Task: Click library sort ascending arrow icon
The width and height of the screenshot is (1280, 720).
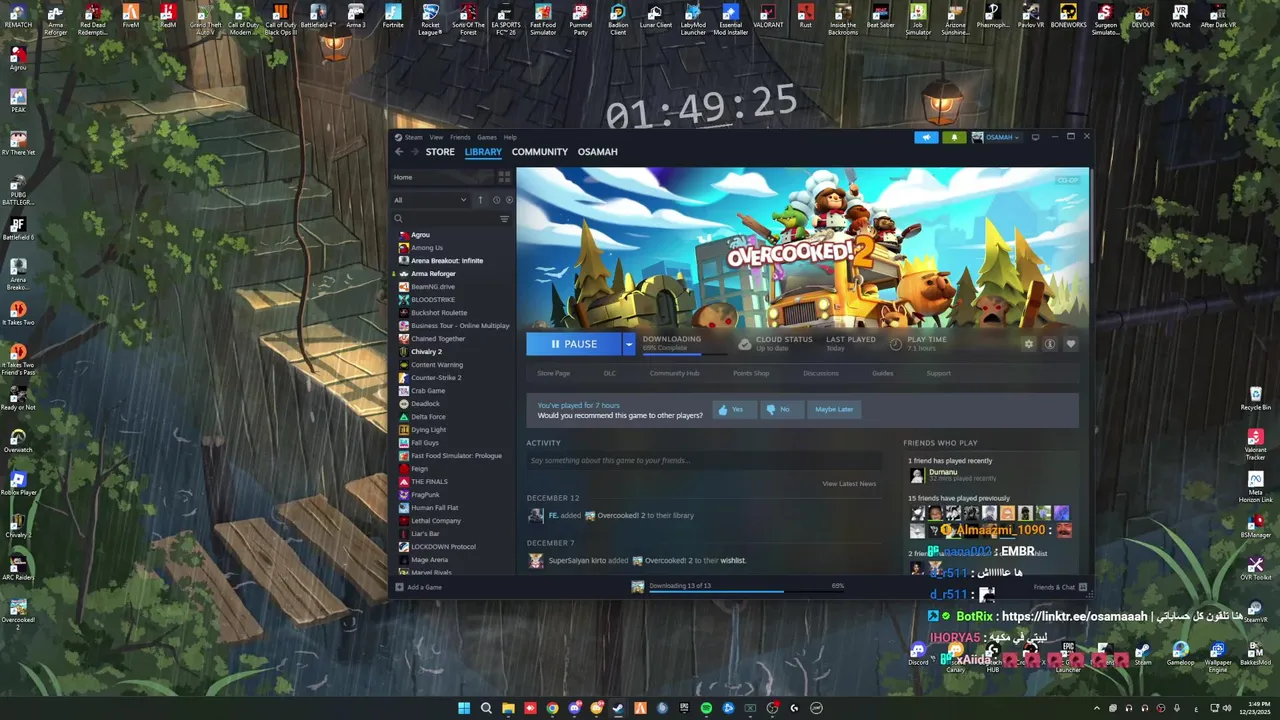Action: (480, 200)
